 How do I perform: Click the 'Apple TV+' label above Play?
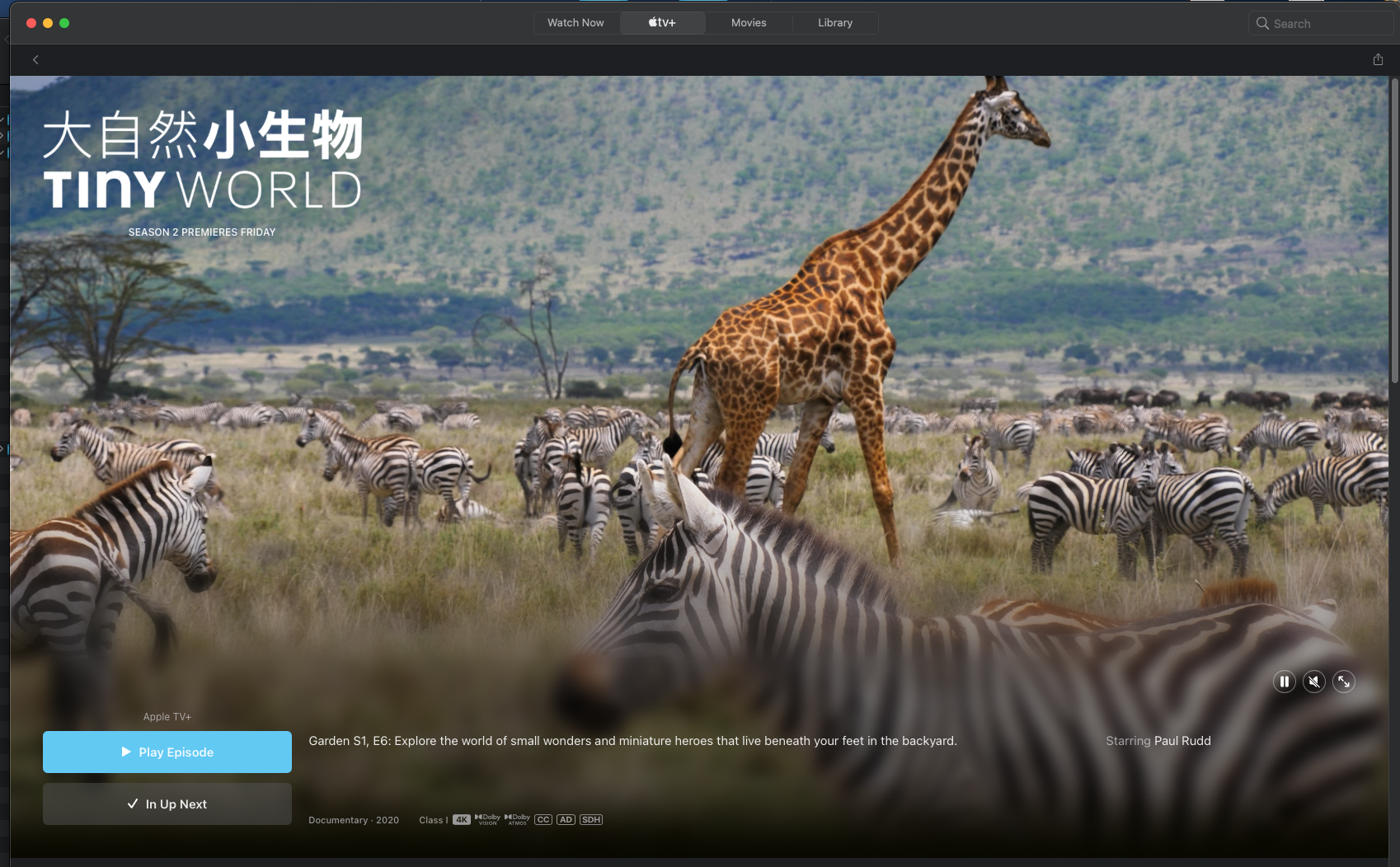pyautogui.click(x=167, y=717)
